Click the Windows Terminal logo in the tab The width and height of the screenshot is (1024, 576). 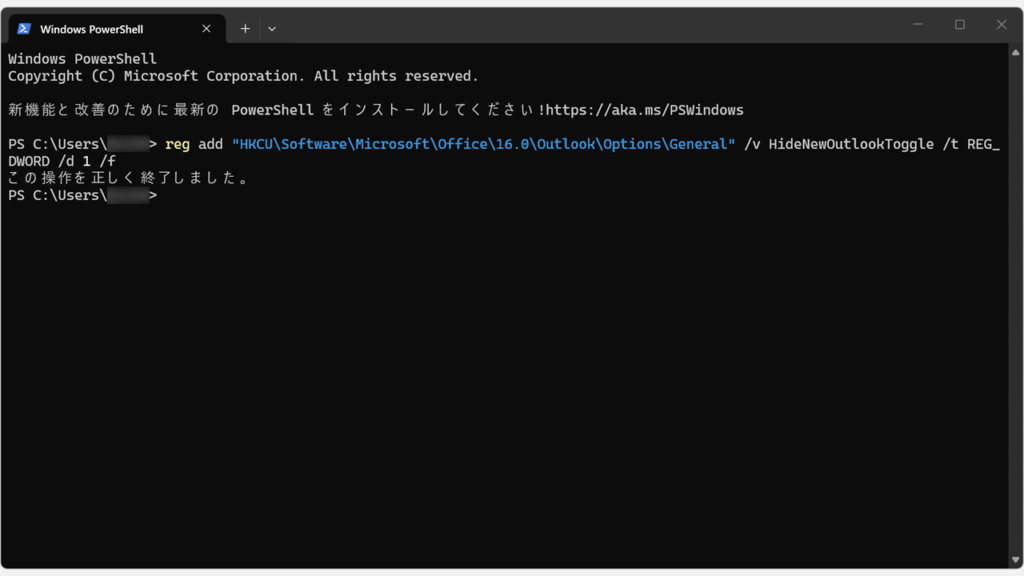pyautogui.click(x=24, y=28)
